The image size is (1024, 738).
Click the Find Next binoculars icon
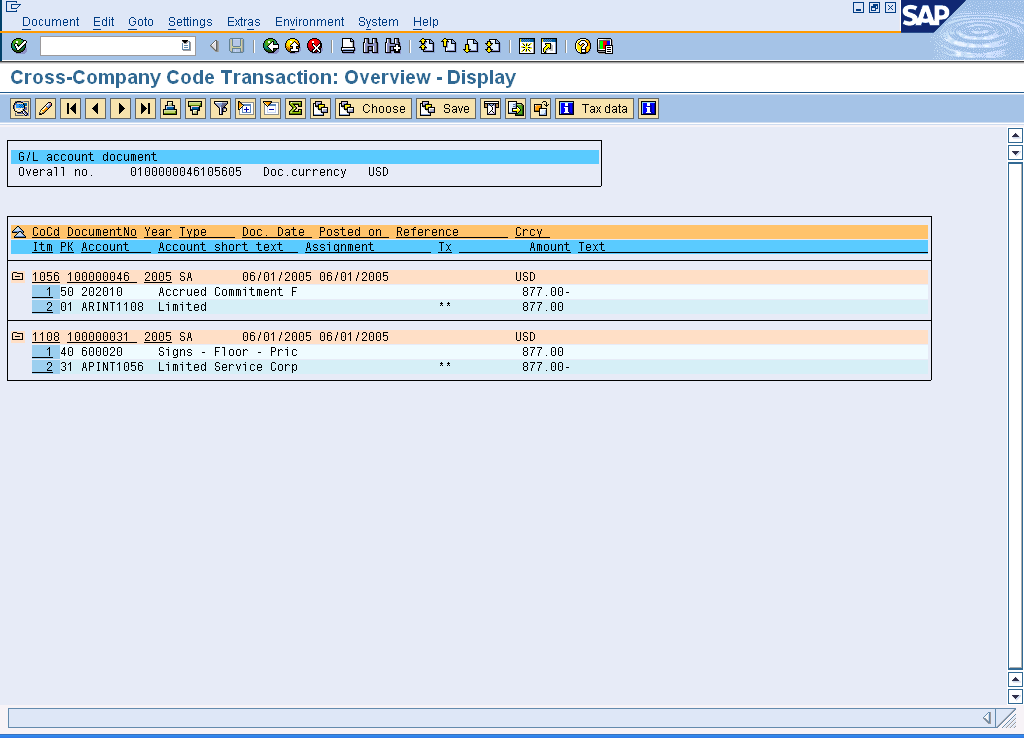392,46
